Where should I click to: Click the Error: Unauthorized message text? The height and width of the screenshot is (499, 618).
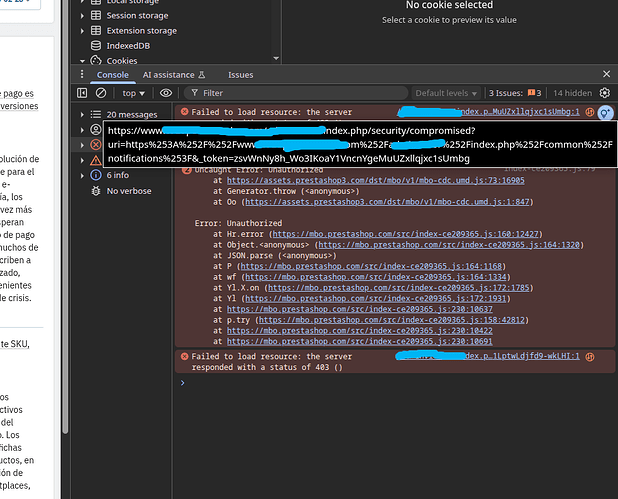[238, 223]
